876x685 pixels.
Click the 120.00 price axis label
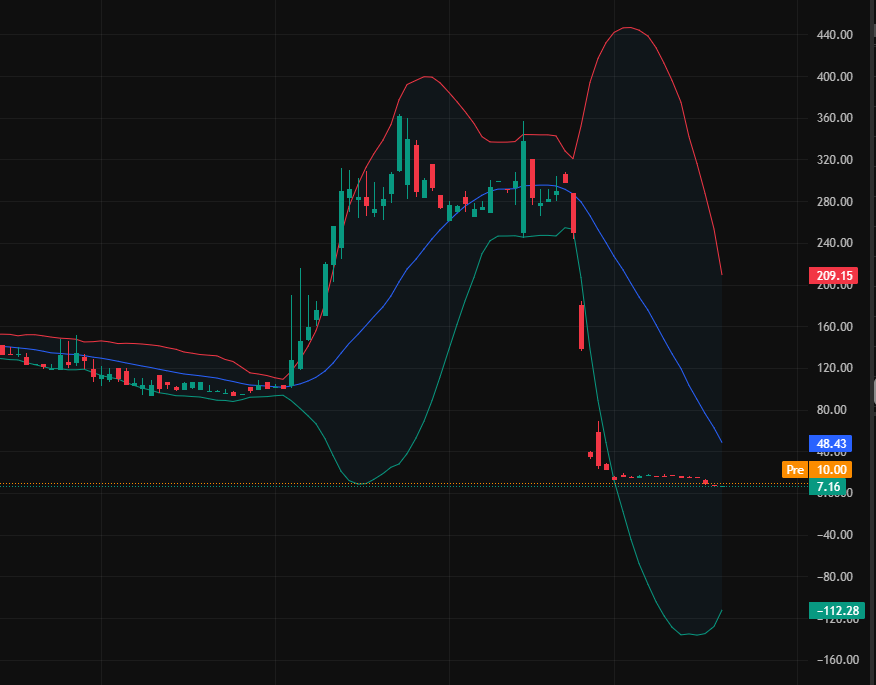point(835,368)
